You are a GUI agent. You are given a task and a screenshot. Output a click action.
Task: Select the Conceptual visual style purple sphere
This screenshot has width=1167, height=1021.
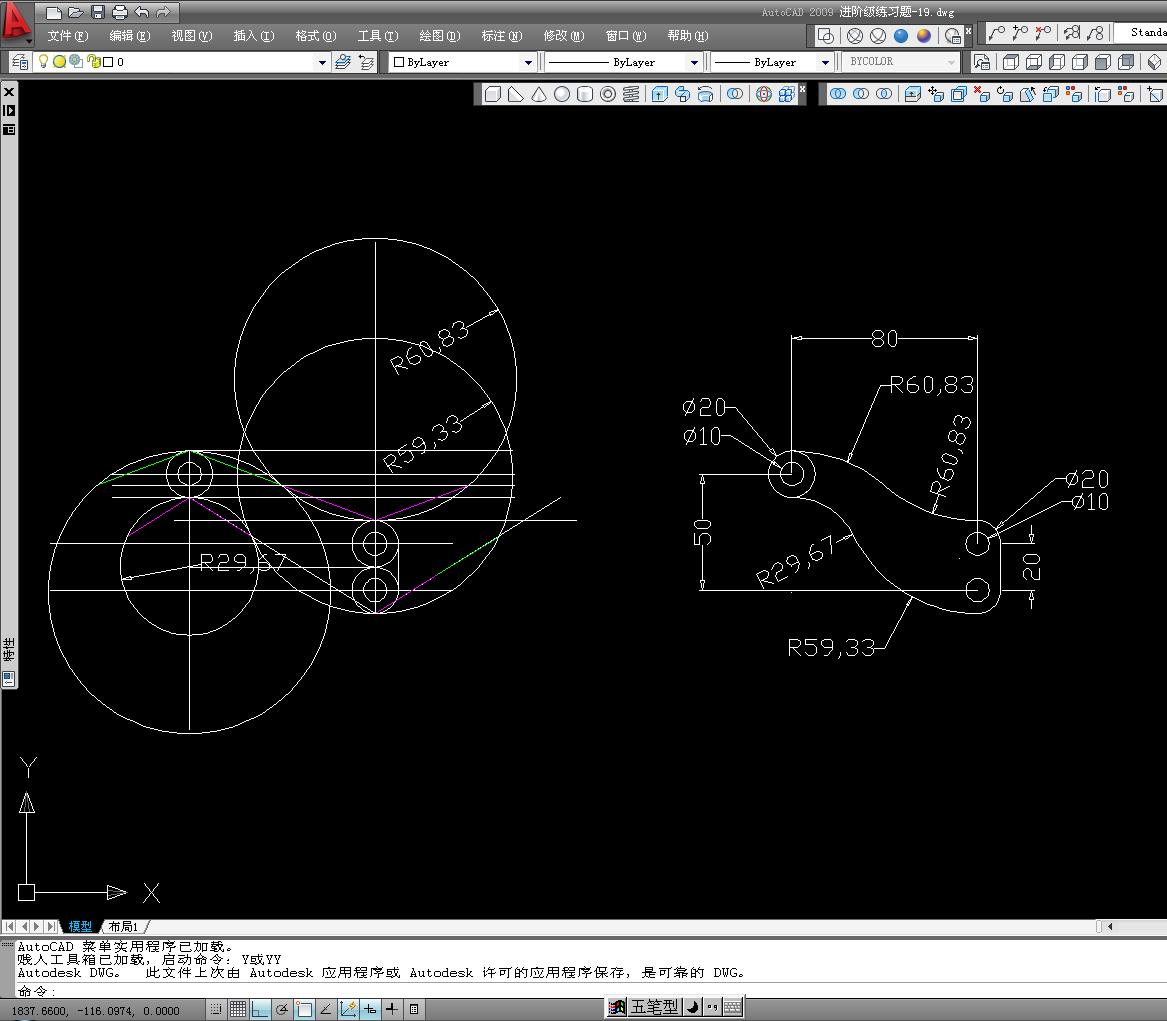(x=924, y=36)
